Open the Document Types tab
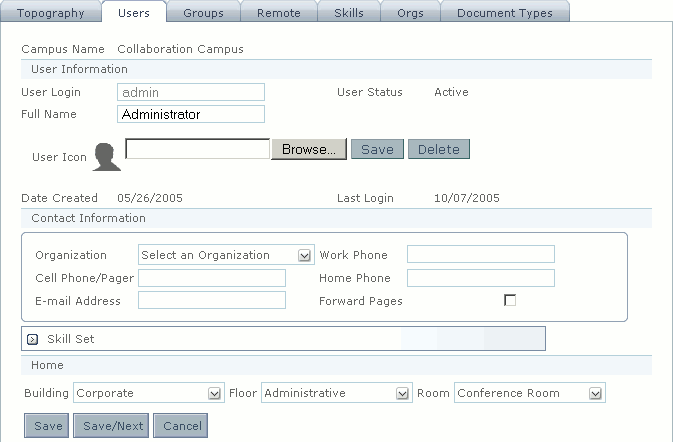673x442 pixels. (x=505, y=12)
